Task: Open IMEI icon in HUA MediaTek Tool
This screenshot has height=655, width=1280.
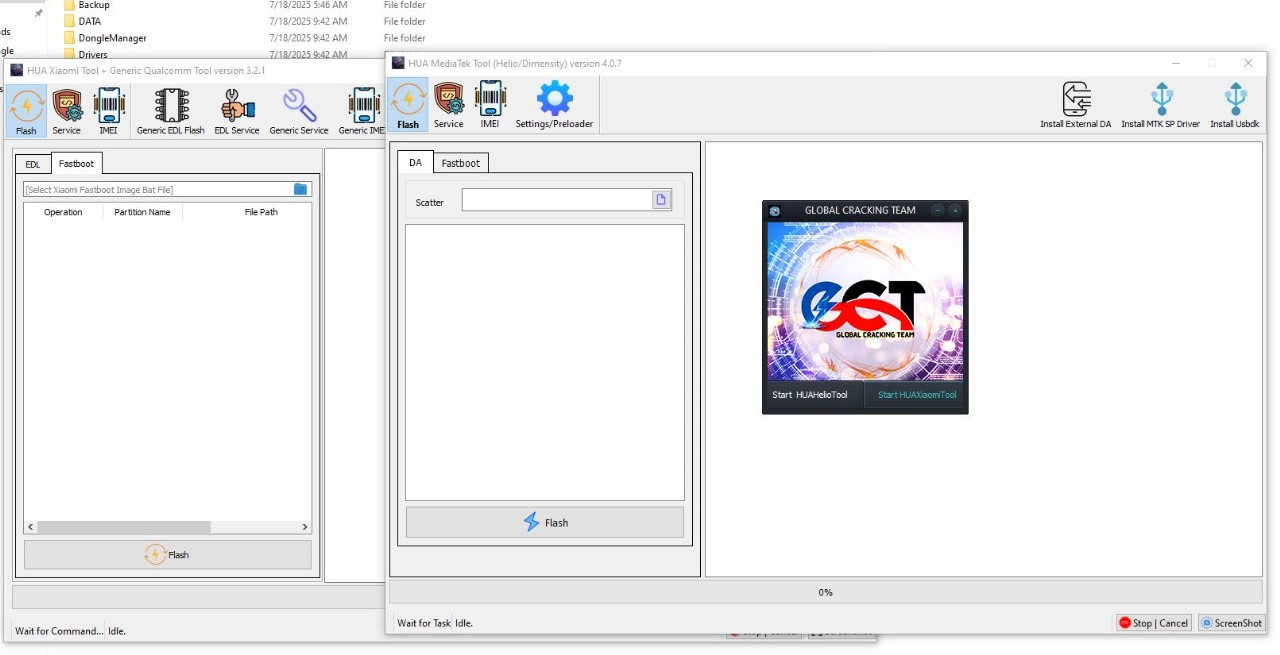Action: (x=490, y=105)
